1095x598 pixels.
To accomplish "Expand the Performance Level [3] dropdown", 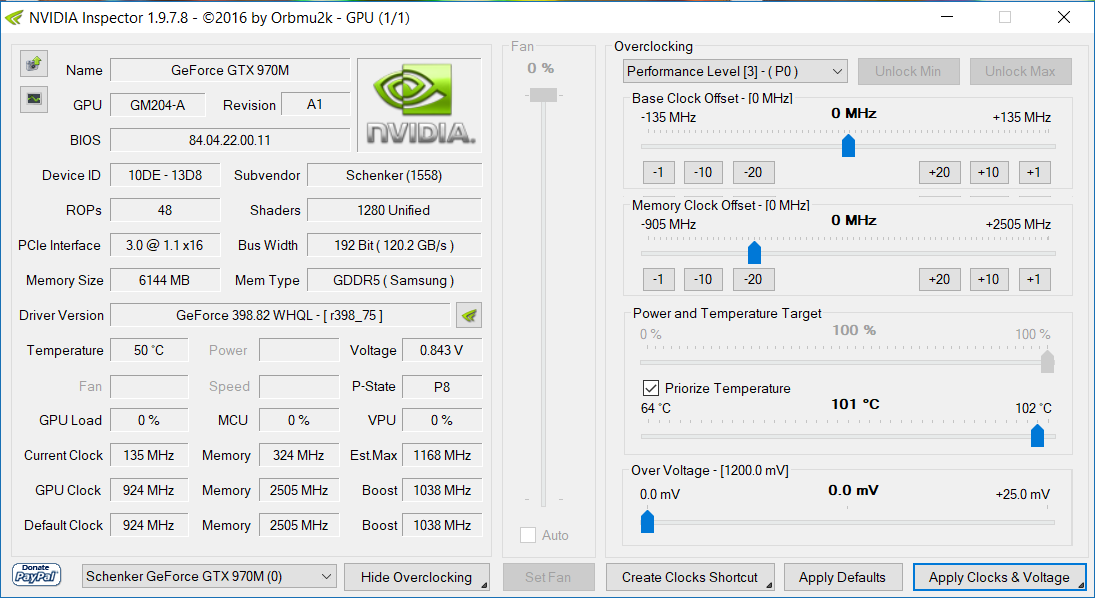I will point(735,71).
